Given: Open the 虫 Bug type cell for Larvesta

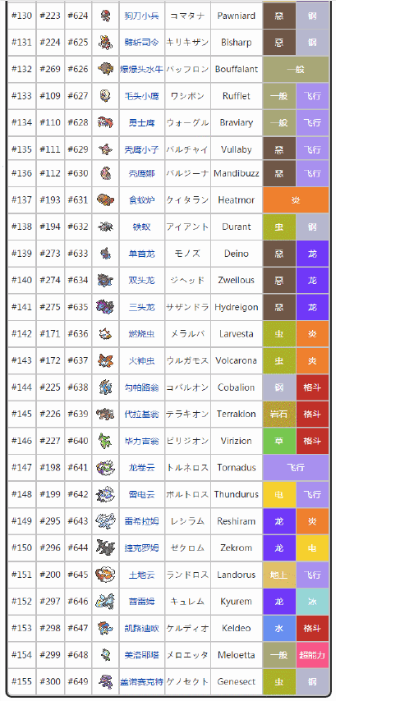Looking at the screenshot, I should 279,334.
